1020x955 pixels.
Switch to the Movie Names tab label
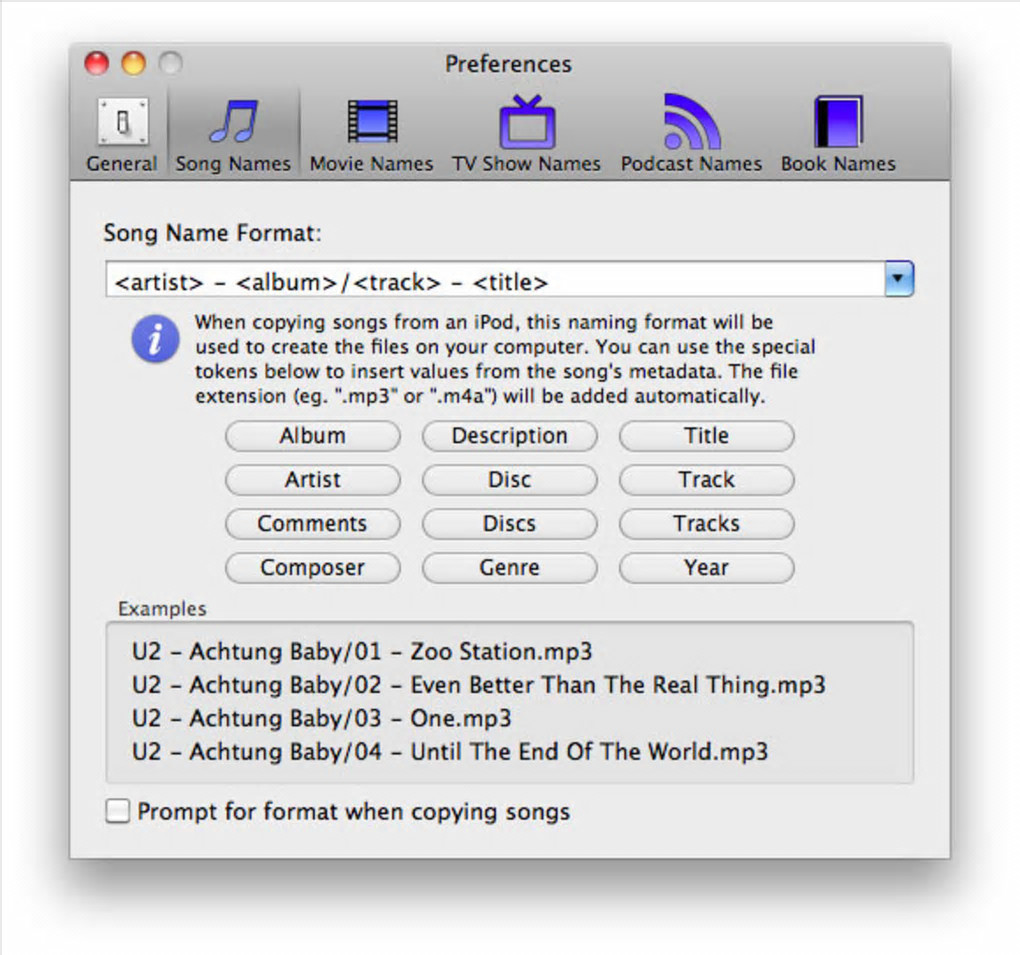371,163
